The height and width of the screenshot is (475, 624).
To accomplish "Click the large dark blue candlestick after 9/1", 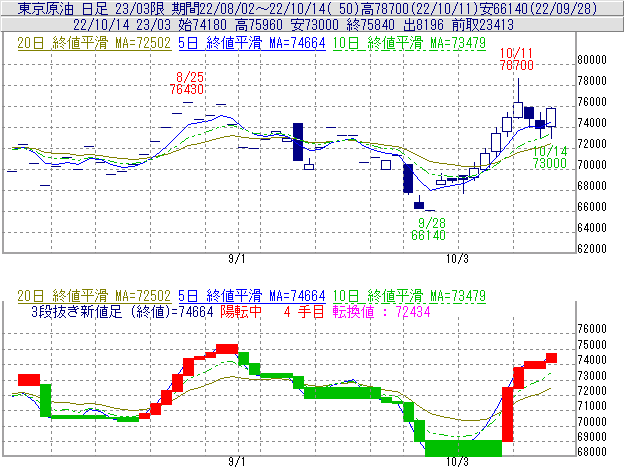I will pos(298,142).
